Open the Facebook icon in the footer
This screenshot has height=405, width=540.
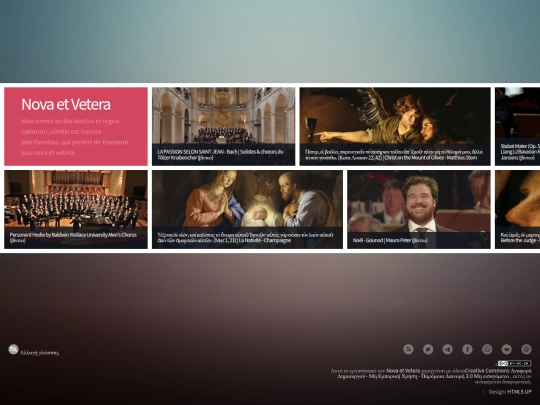[x=467, y=349]
